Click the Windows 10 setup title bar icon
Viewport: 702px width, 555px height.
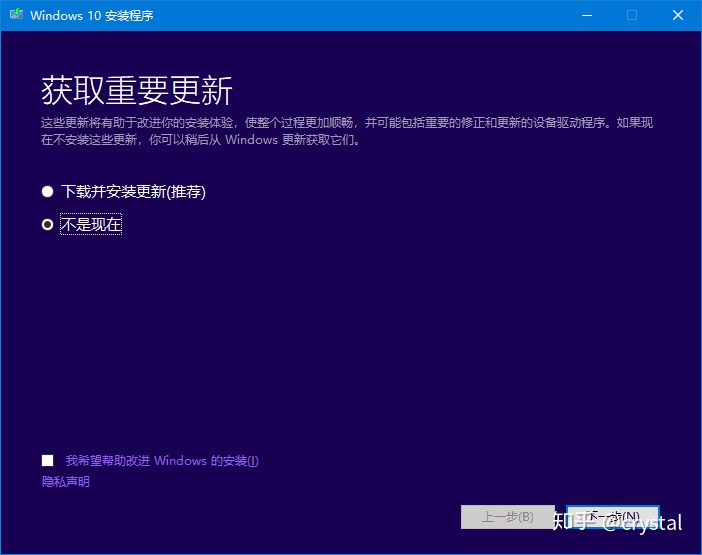pos(16,14)
